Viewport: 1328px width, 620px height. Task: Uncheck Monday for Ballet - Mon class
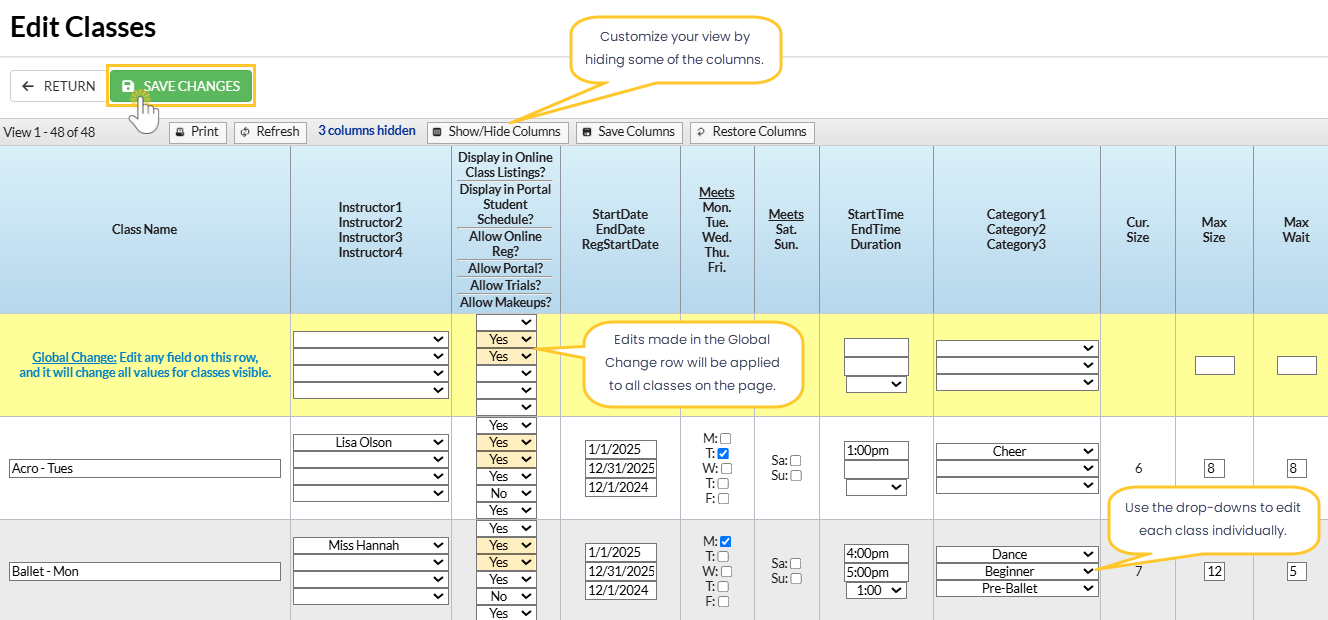(x=725, y=541)
